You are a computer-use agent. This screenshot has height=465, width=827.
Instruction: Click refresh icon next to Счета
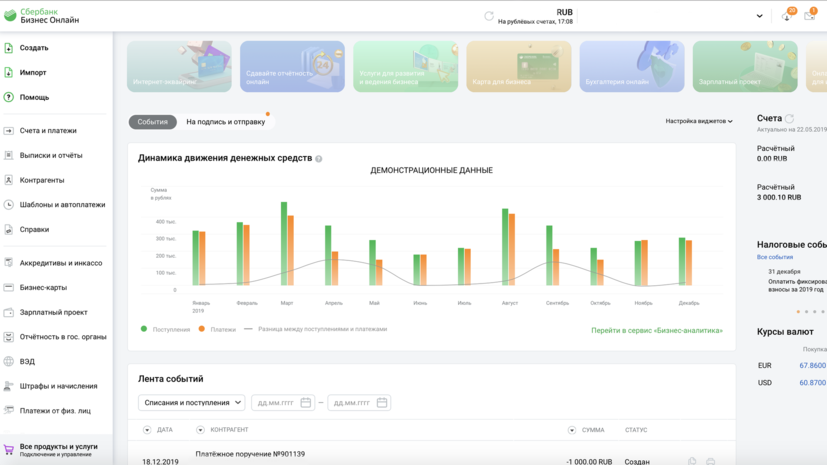tap(790, 119)
